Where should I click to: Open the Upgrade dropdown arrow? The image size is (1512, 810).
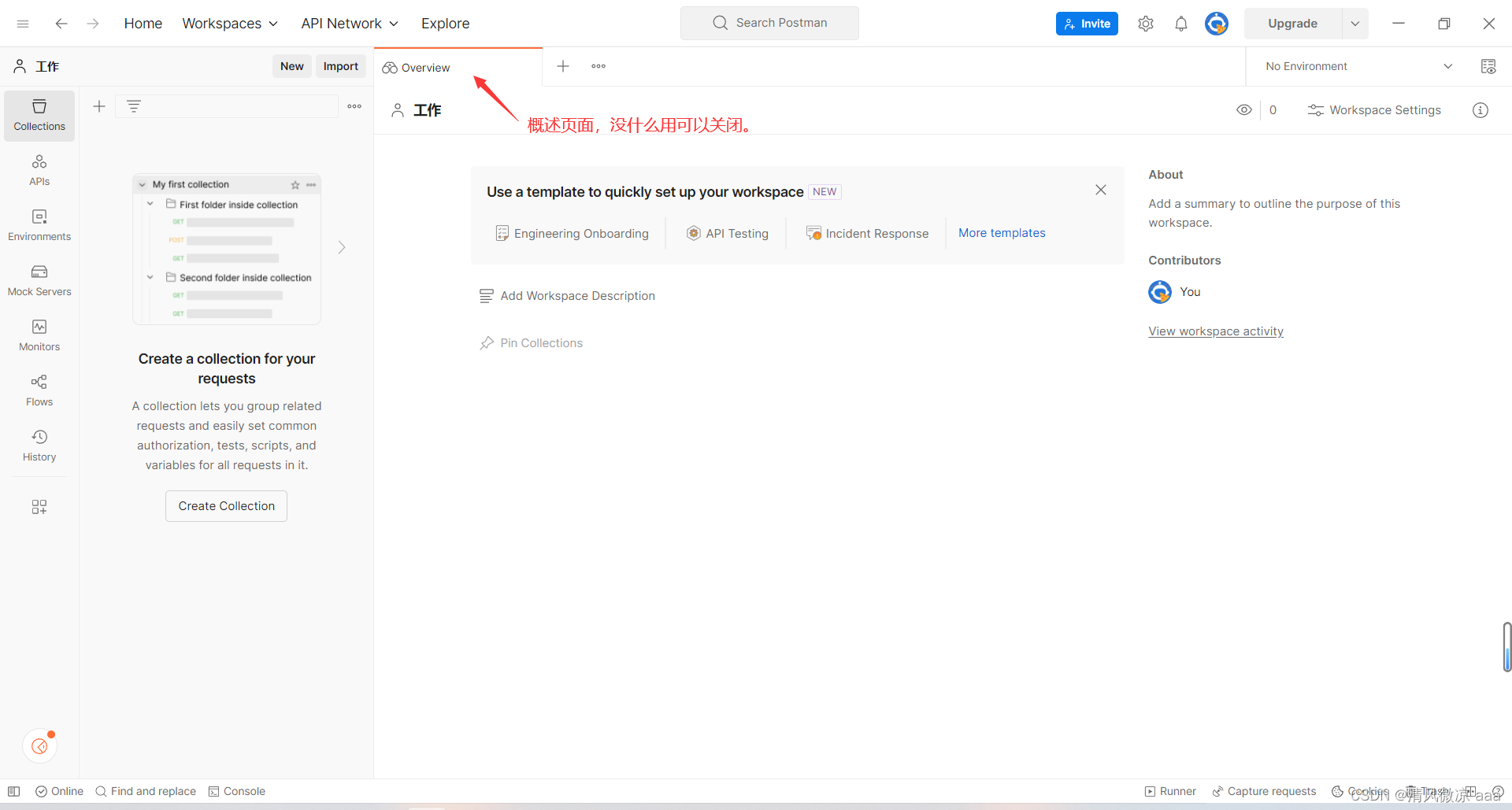(x=1355, y=24)
